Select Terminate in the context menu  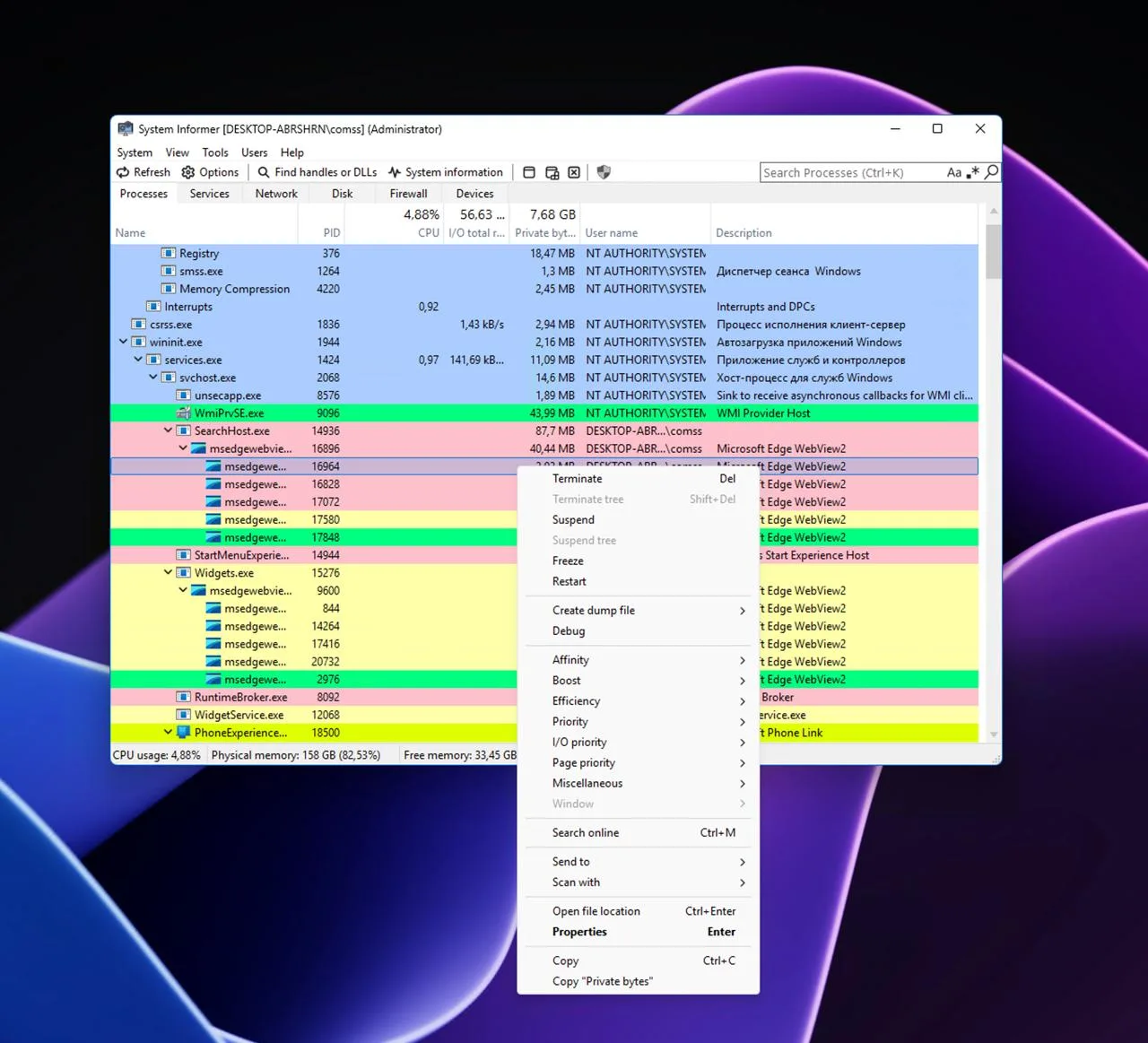pyautogui.click(x=639, y=479)
